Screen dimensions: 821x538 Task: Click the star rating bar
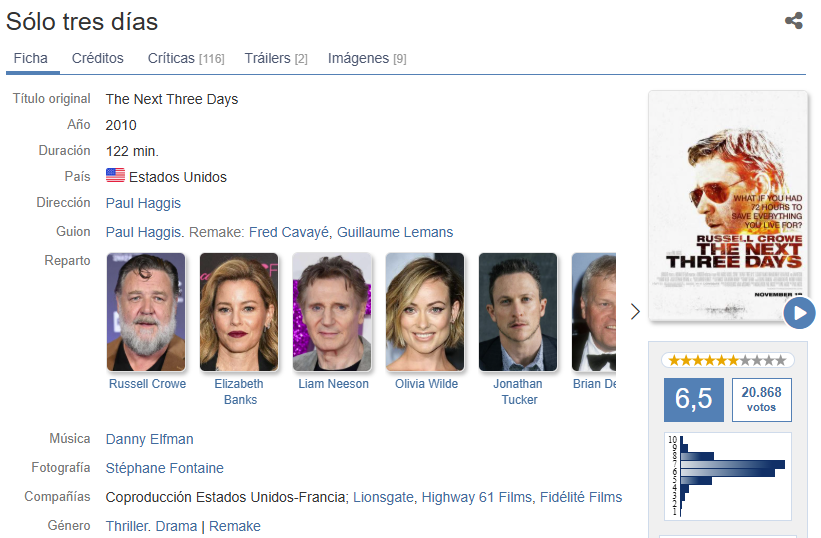pos(727,360)
